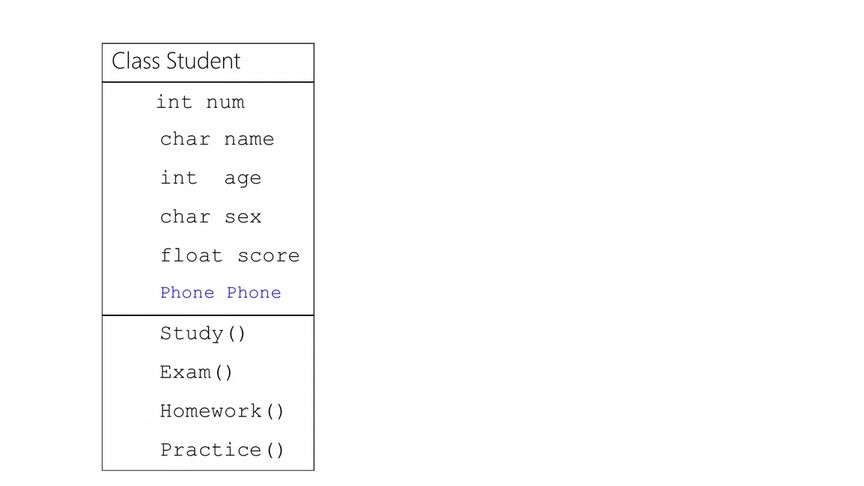Click the divider line above Study()
Image resolution: width=864 pixels, height=486 pixels.
208,315
